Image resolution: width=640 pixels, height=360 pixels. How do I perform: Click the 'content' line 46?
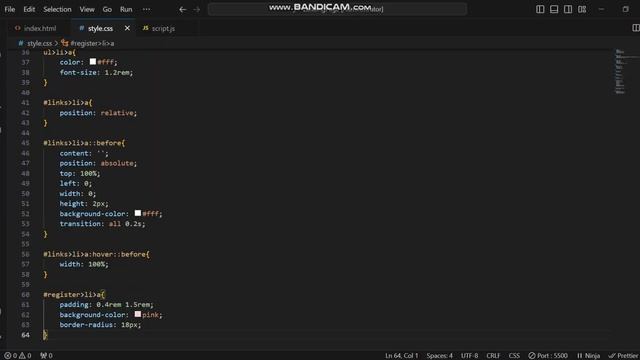pos(84,153)
